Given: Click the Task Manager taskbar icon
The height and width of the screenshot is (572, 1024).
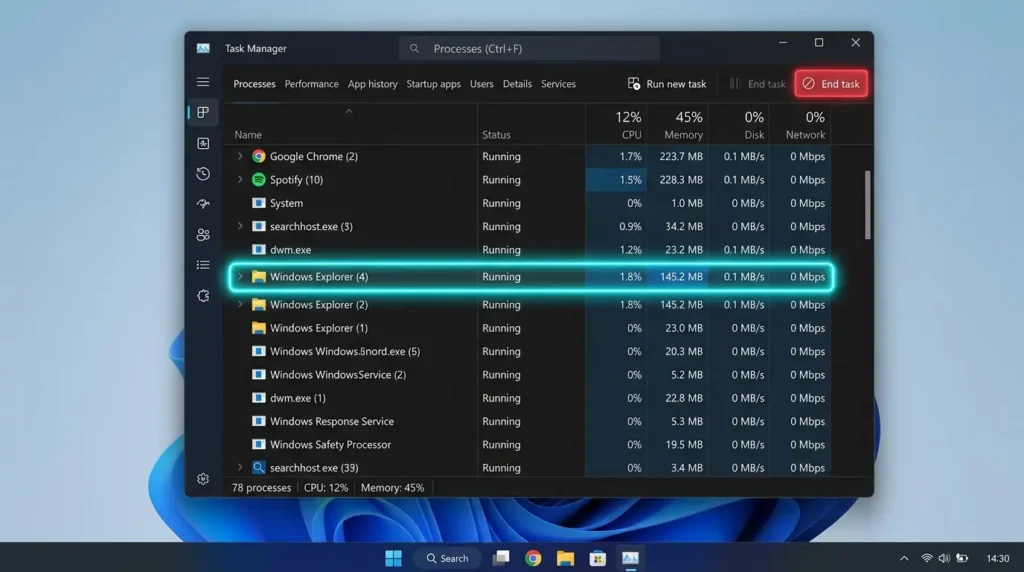Looking at the screenshot, I should pos(630,558).
